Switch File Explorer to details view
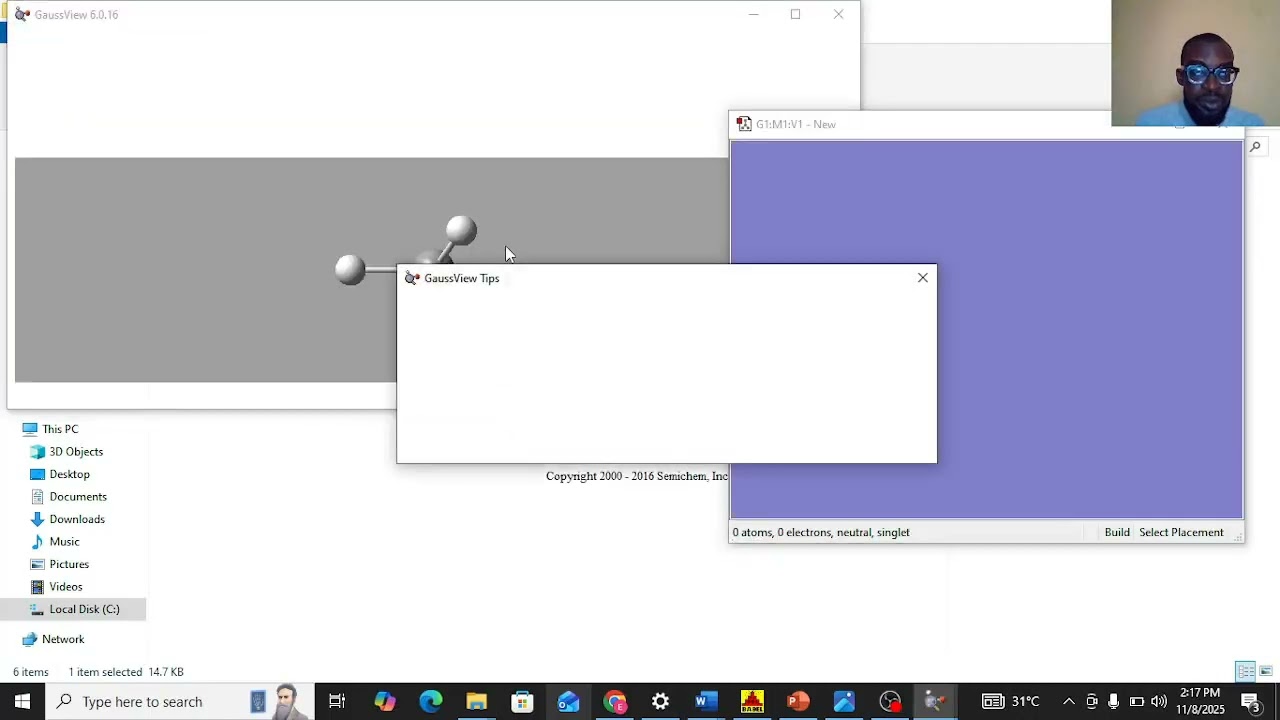This screenshot has width=1280, height=720. (x=1245, y=671)
